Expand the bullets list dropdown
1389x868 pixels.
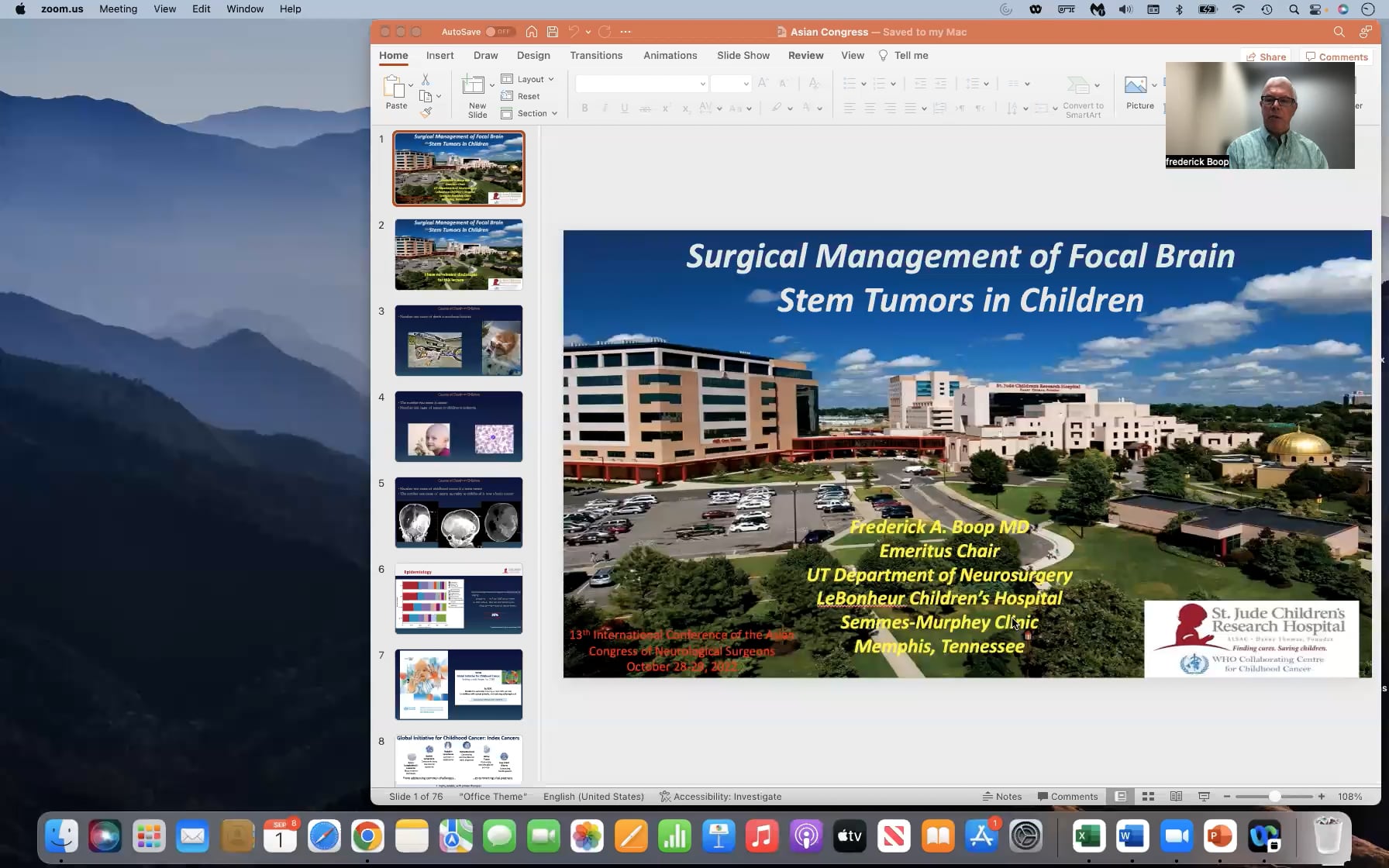pyautogui.click(x=863, y=84)
